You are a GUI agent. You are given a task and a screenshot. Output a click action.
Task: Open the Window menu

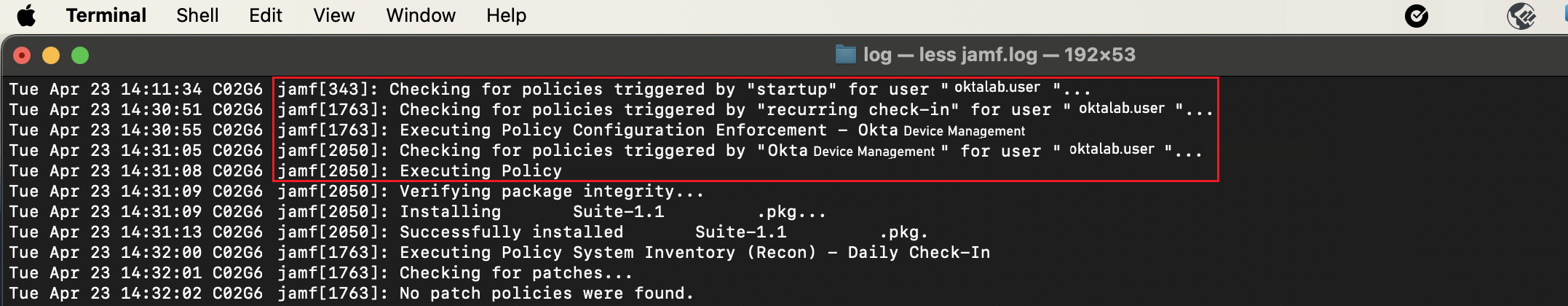click(420, 15)
